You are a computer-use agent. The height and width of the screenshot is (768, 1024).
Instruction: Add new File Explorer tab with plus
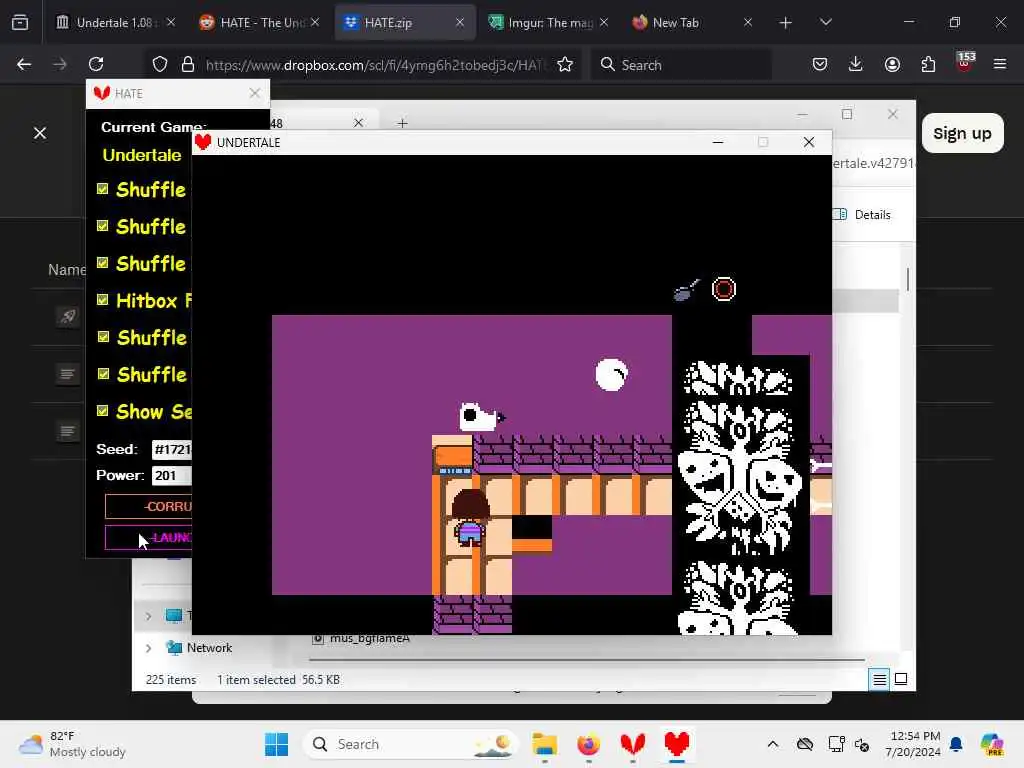pos(402,123)
